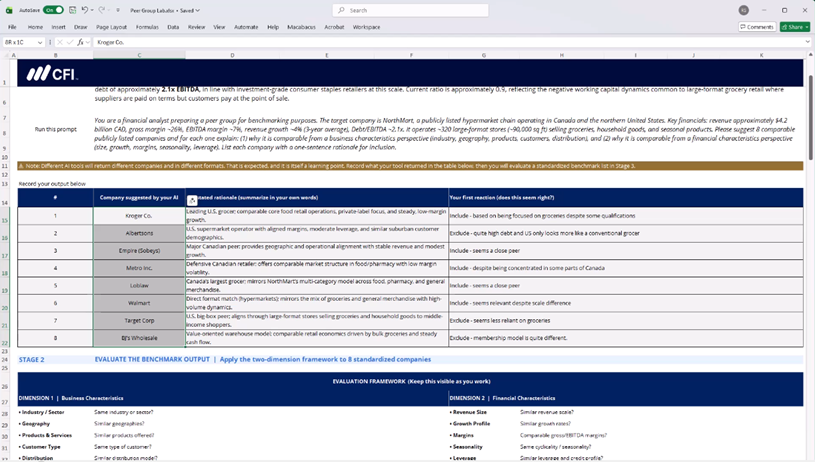The width and height of the screenshot is (815, 462).
Task: Open Customize Quick Access Toolbar dropdown
Action: [x=116, y=10]
